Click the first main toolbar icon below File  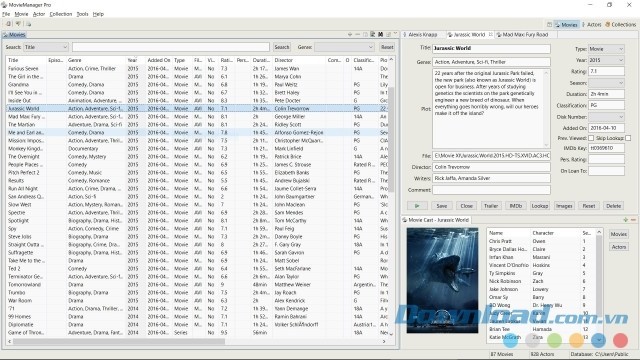click(8, 24)
